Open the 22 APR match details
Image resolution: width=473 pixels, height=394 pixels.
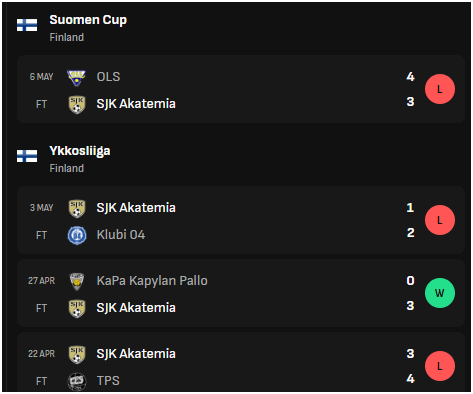click(241, 362)
